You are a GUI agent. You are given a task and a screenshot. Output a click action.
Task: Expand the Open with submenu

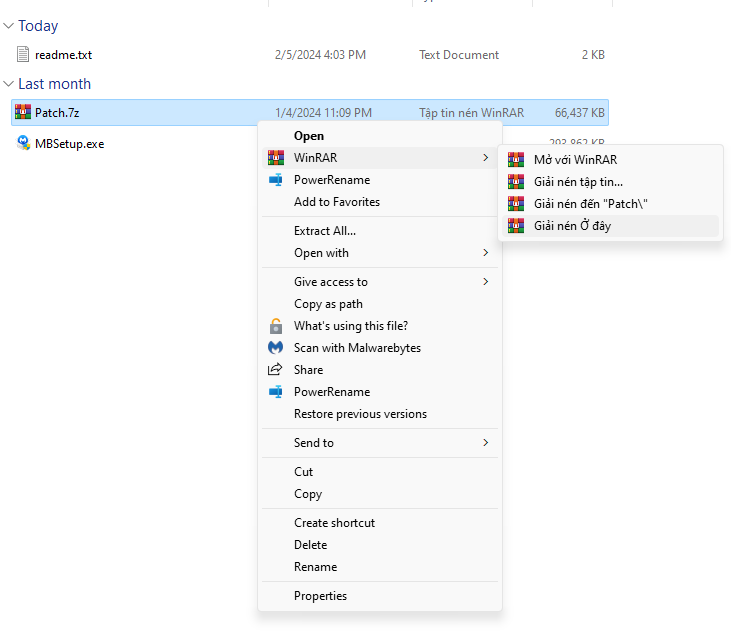[x=486, y=253]
